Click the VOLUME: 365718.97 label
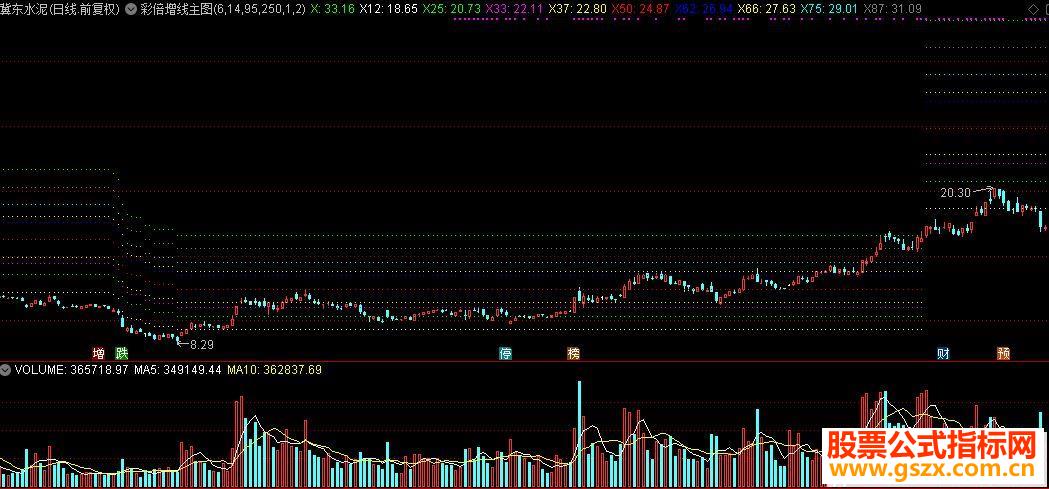 pyautogui.click(x=71, y=369)
